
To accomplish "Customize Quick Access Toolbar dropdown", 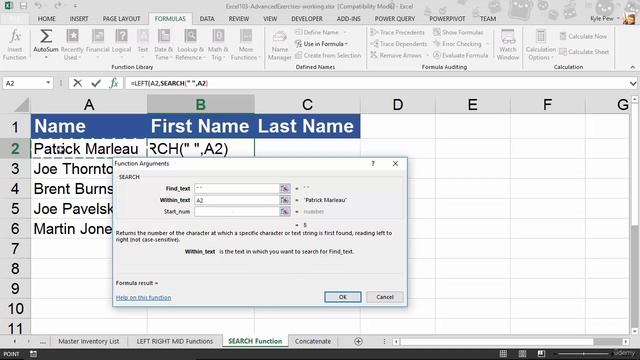I will [x=75, y=6].
